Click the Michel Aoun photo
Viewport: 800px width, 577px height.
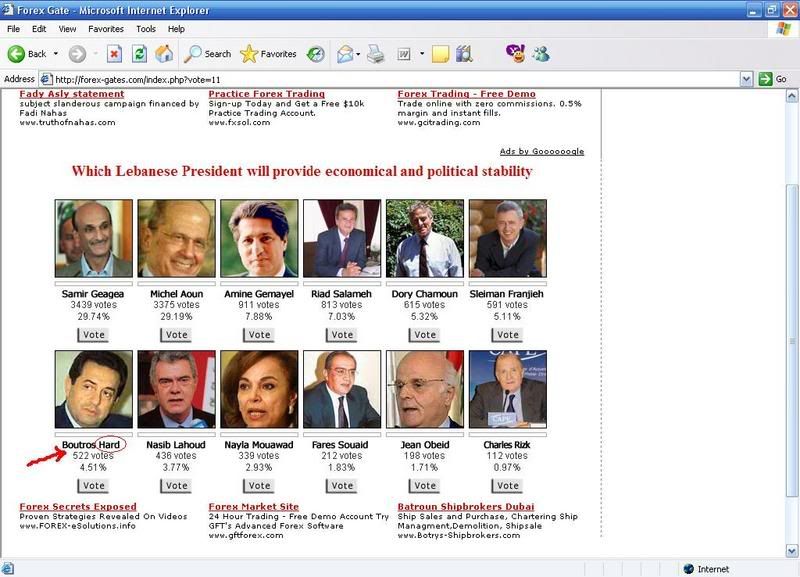(x=176, y=238)
